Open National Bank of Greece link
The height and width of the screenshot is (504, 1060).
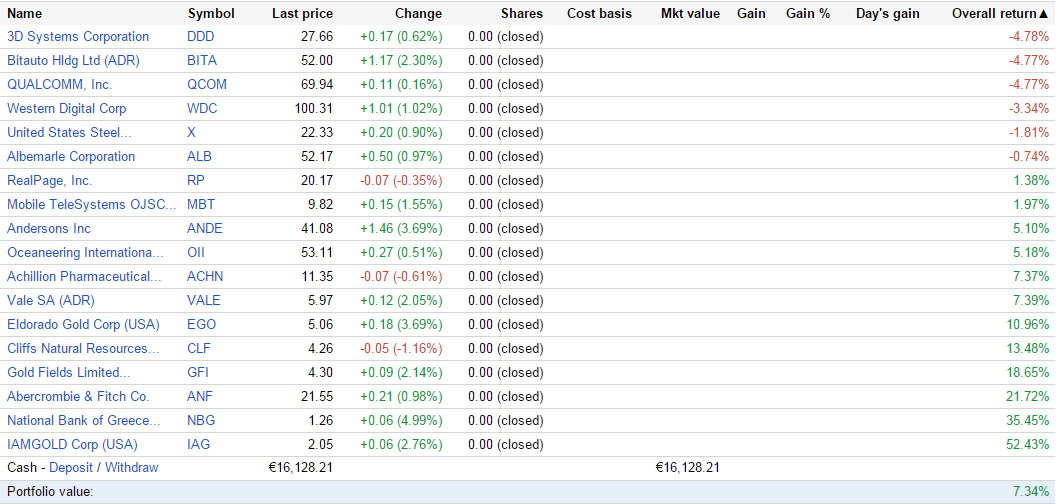pyautogui.click(x=84, y=421)
